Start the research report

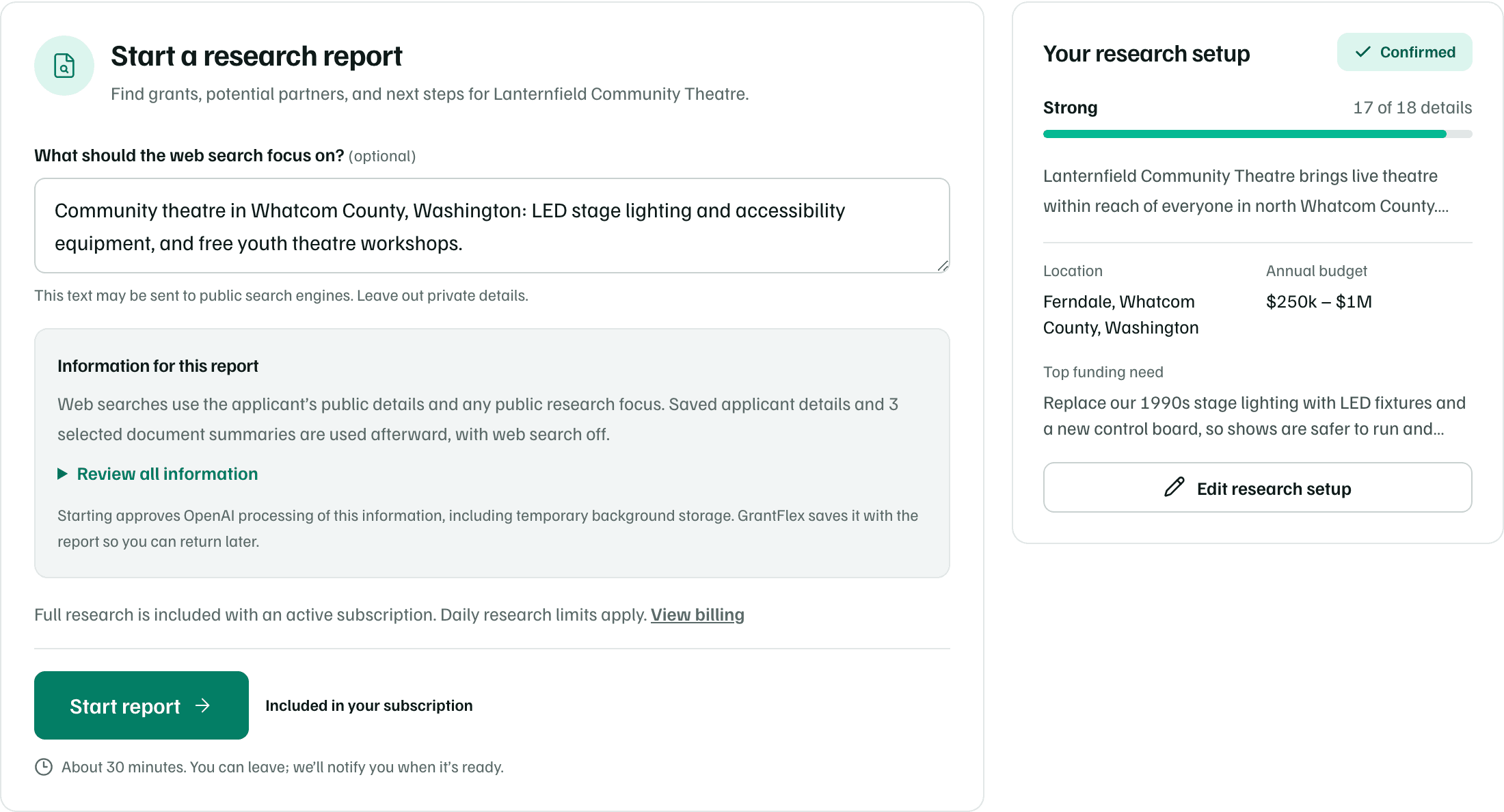coord(142,705)
